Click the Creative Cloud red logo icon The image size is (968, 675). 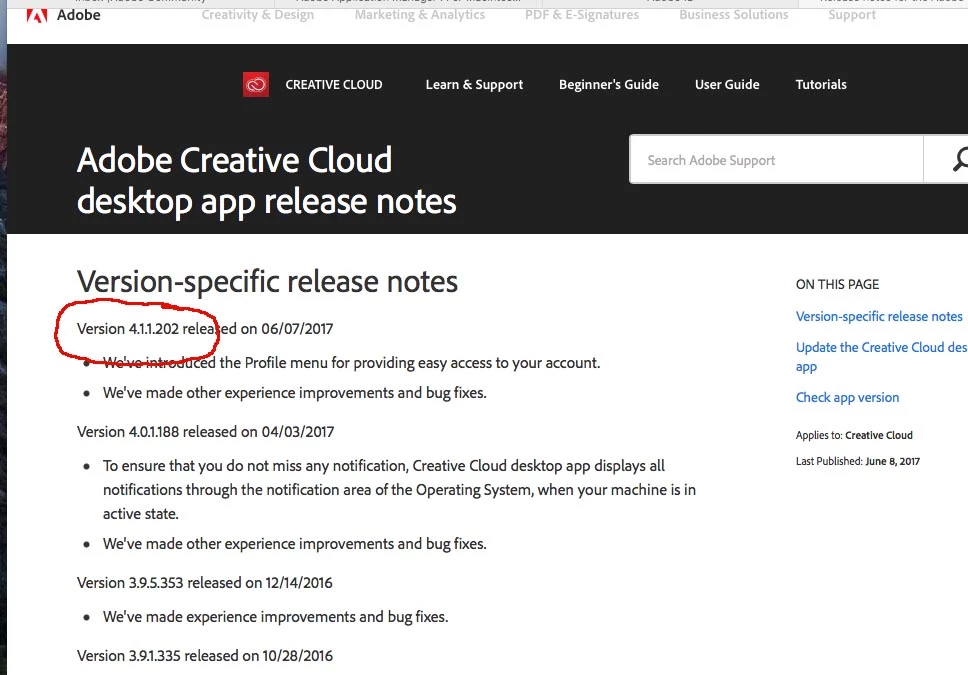pos(256,85)
